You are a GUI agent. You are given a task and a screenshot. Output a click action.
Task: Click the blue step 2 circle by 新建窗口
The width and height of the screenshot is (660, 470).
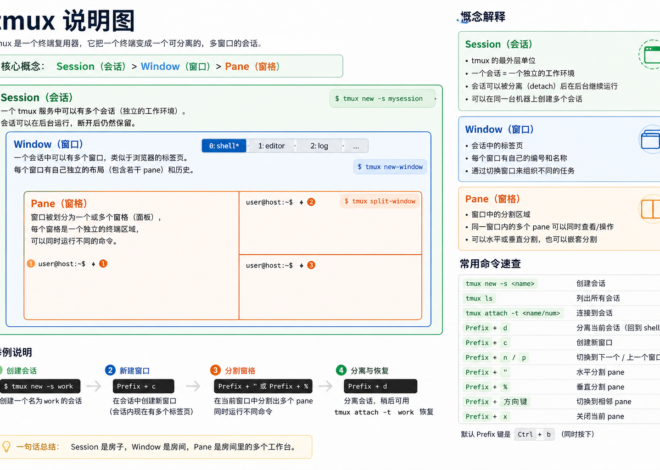click(x=110, y=370)
